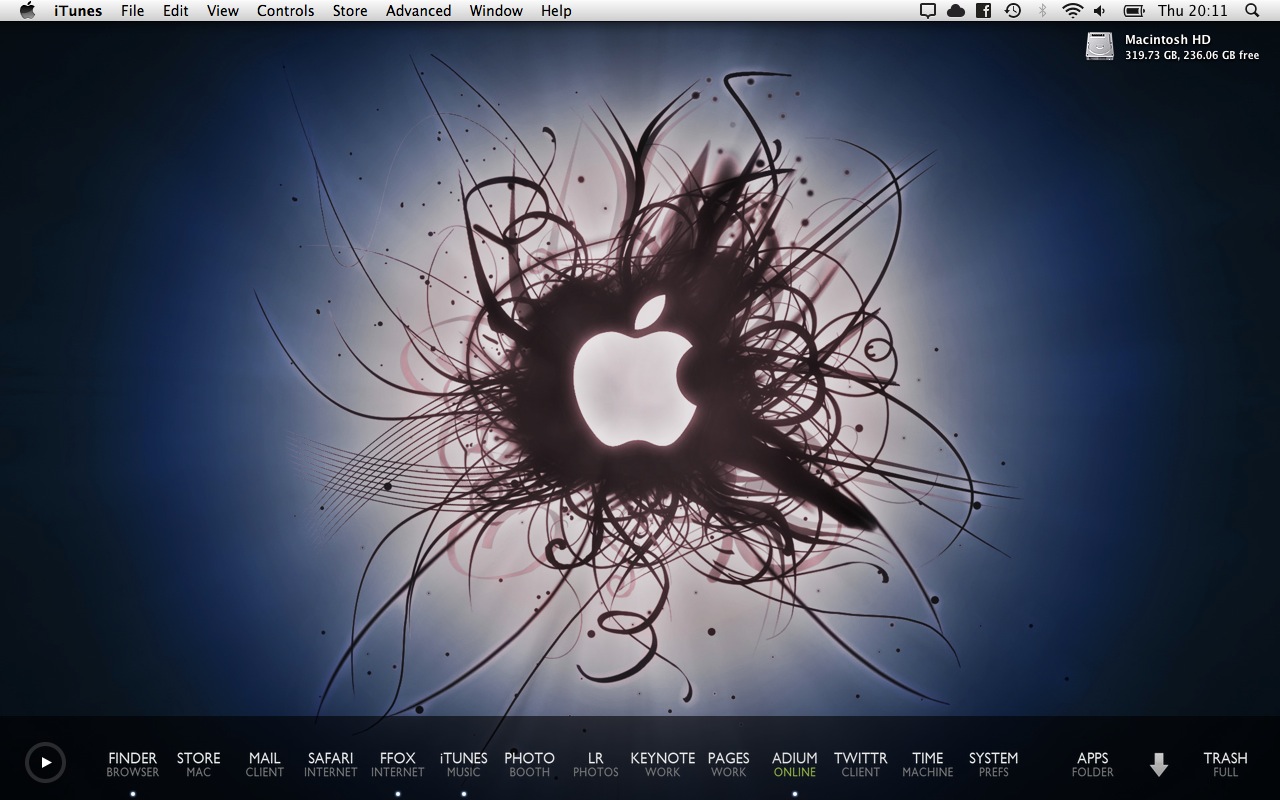Open Time Machine dock item
Screen dimensions: 1280x800
click(927, 765)
